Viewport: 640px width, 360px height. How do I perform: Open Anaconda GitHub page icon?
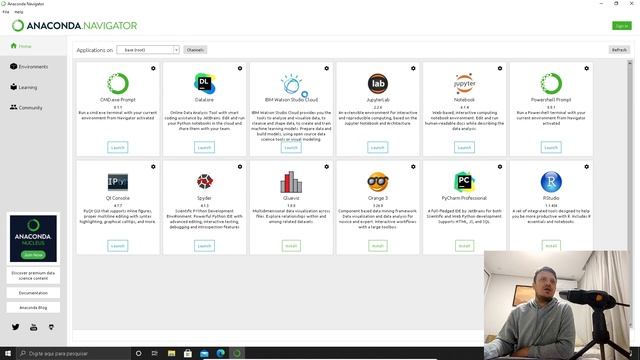point(51,327)
